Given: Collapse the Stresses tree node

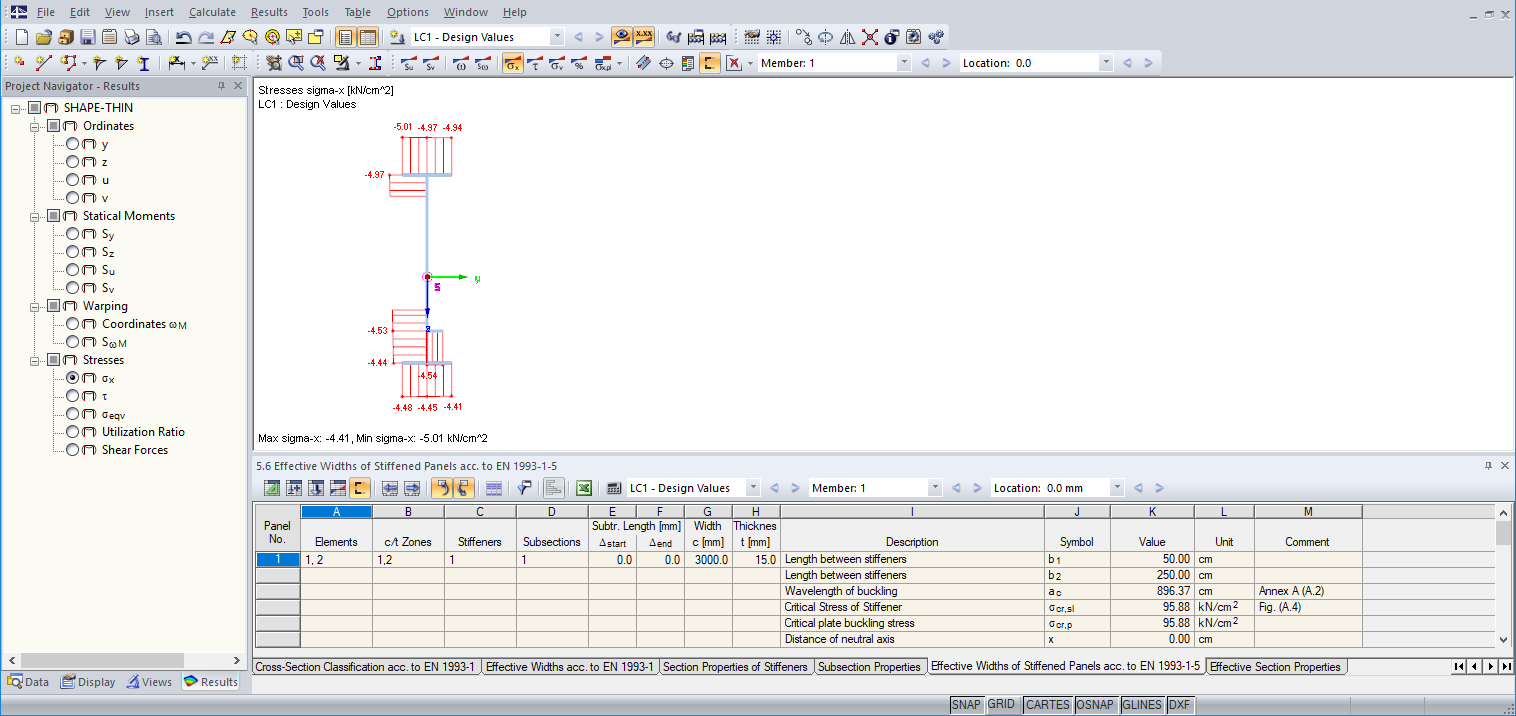Looking at the screenshot, I should [35, 360].
